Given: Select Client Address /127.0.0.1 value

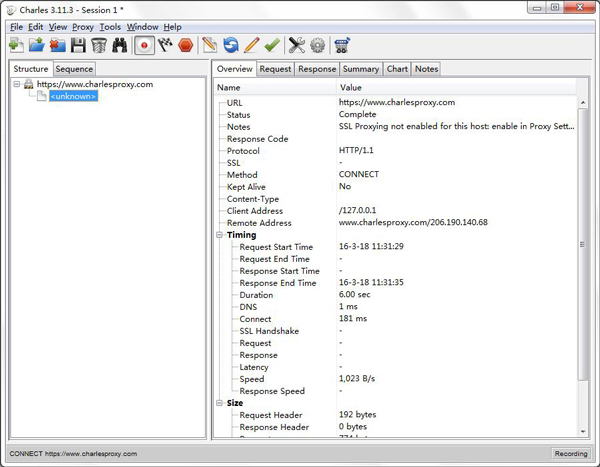Looking at the screenshot, I should pyautogui.click(x=357, y=211).
